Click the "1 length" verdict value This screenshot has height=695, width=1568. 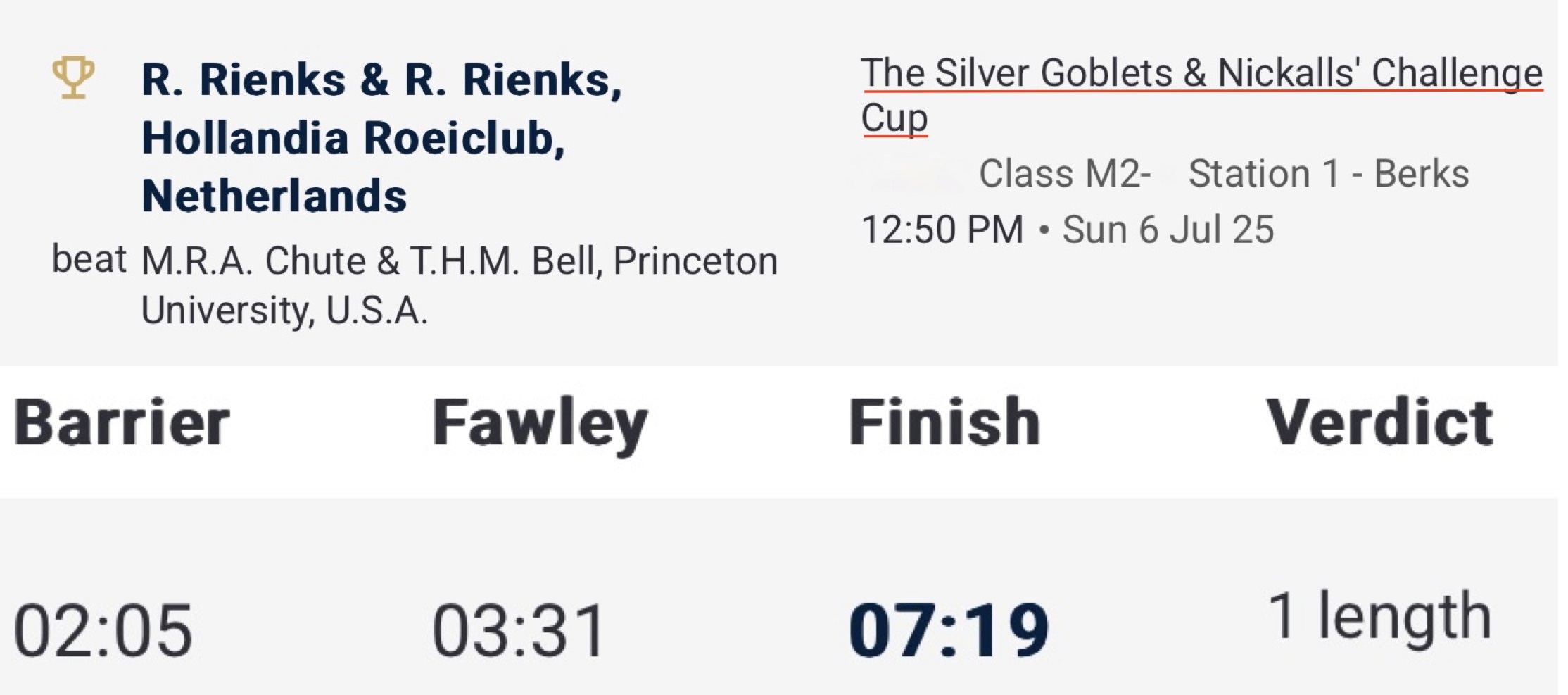click(x=1379, y=617)
